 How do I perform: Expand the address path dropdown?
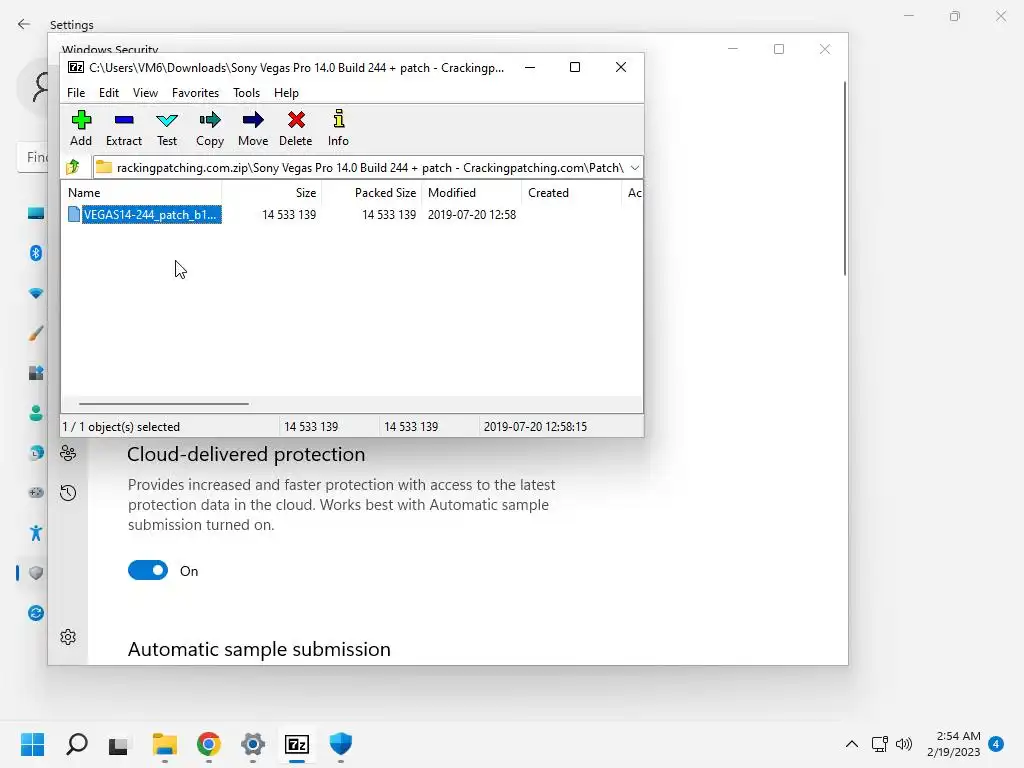coord(635,168)
